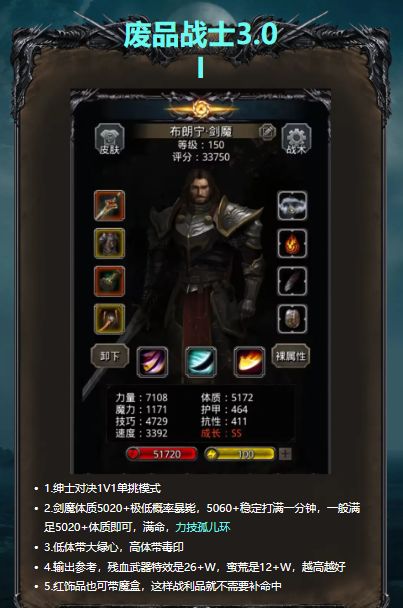
Task: Click the 卸下 unequip button
Action: tap(110, 356)
